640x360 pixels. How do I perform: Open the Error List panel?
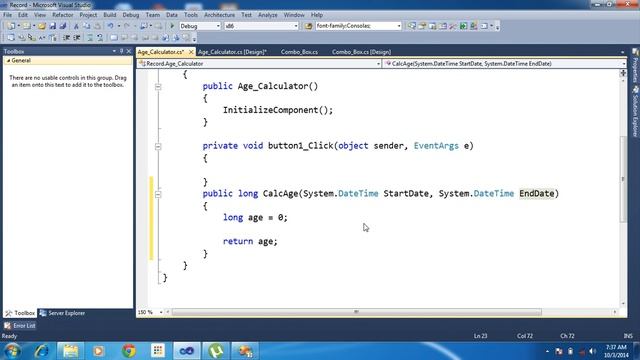coord(20,326)
